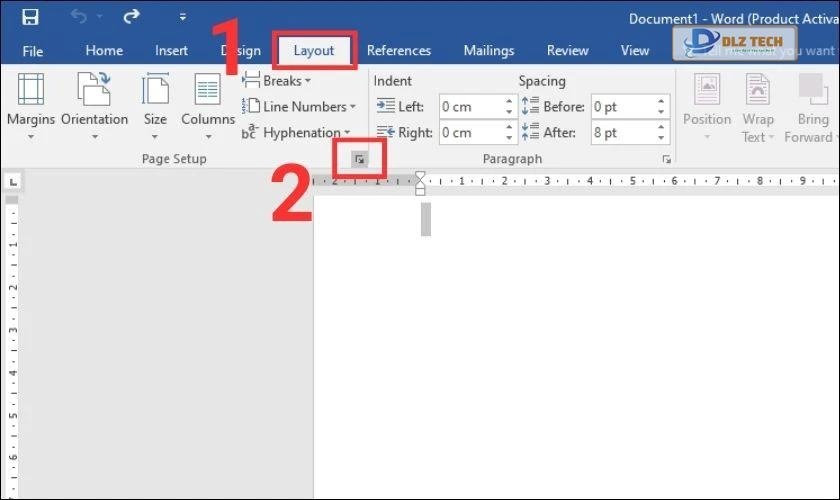The width and height of the screenshot is (840, 500).
Task: Open the Margins tool
Action: (30, 105)
